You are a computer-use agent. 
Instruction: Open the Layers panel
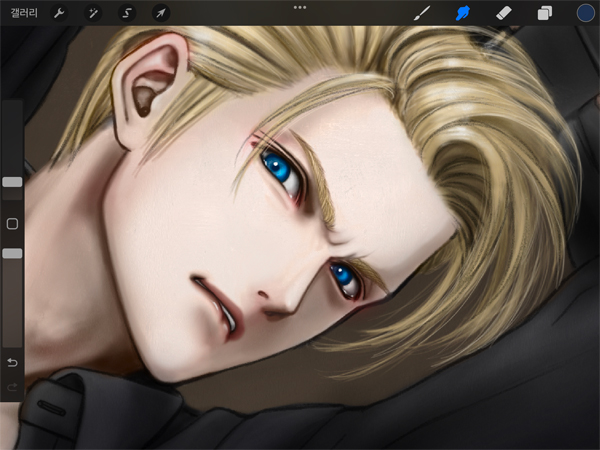(545, 13)
